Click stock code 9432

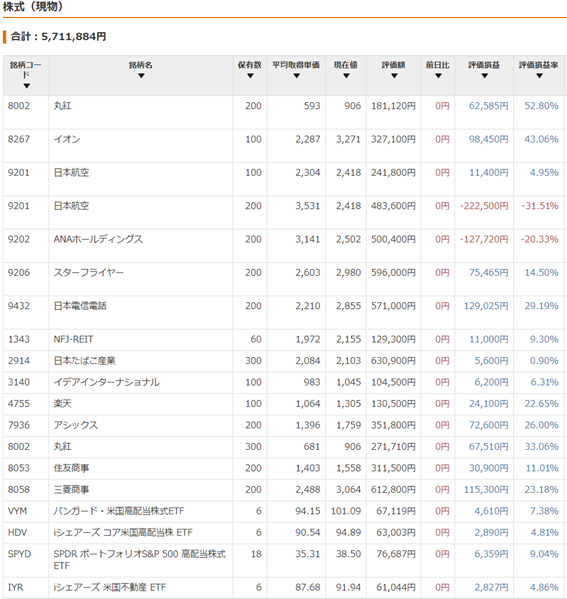coord(19,306)
